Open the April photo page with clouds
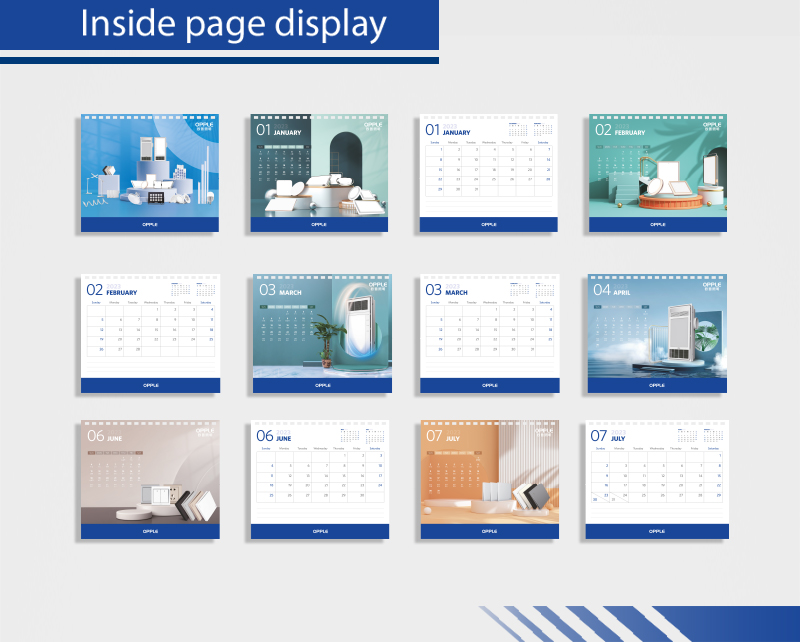This screenshot has height=642, width=800. [x=657, y=333]
